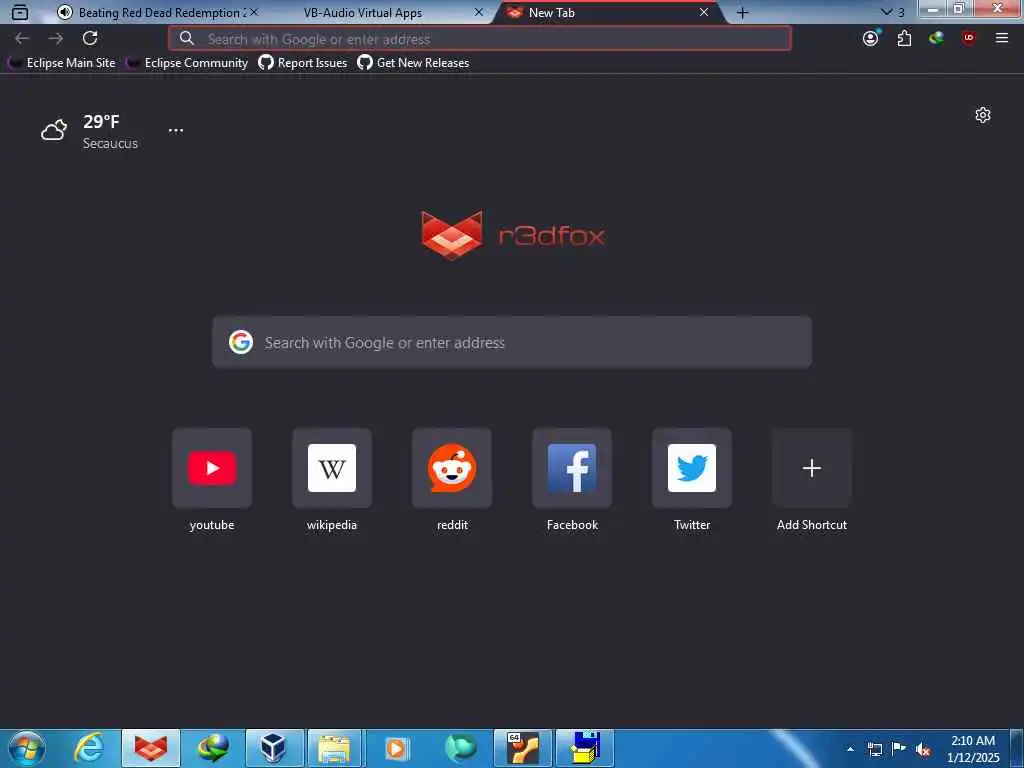Go back one page
The width and height of the screenshot is (1024, 768).
[22, 39]
